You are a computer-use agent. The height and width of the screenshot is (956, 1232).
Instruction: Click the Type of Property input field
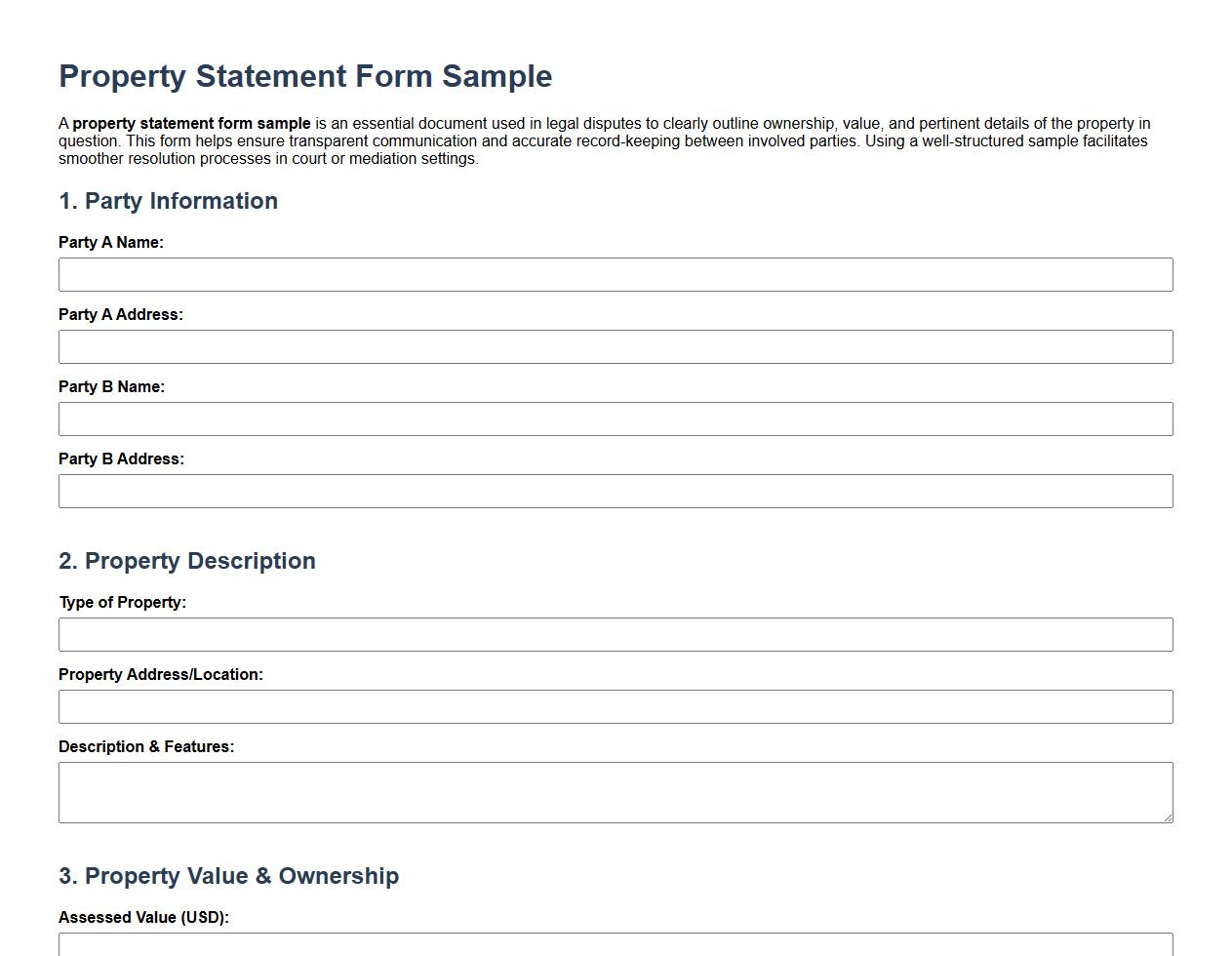(x=616, y=634)
